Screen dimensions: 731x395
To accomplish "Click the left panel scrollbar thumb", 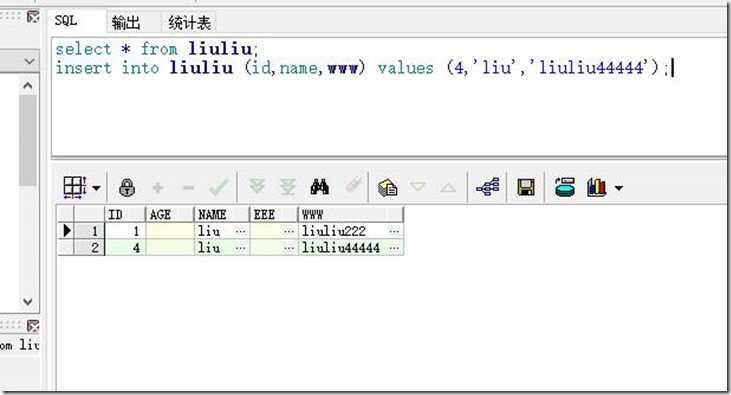I will [x=28, y=140].
